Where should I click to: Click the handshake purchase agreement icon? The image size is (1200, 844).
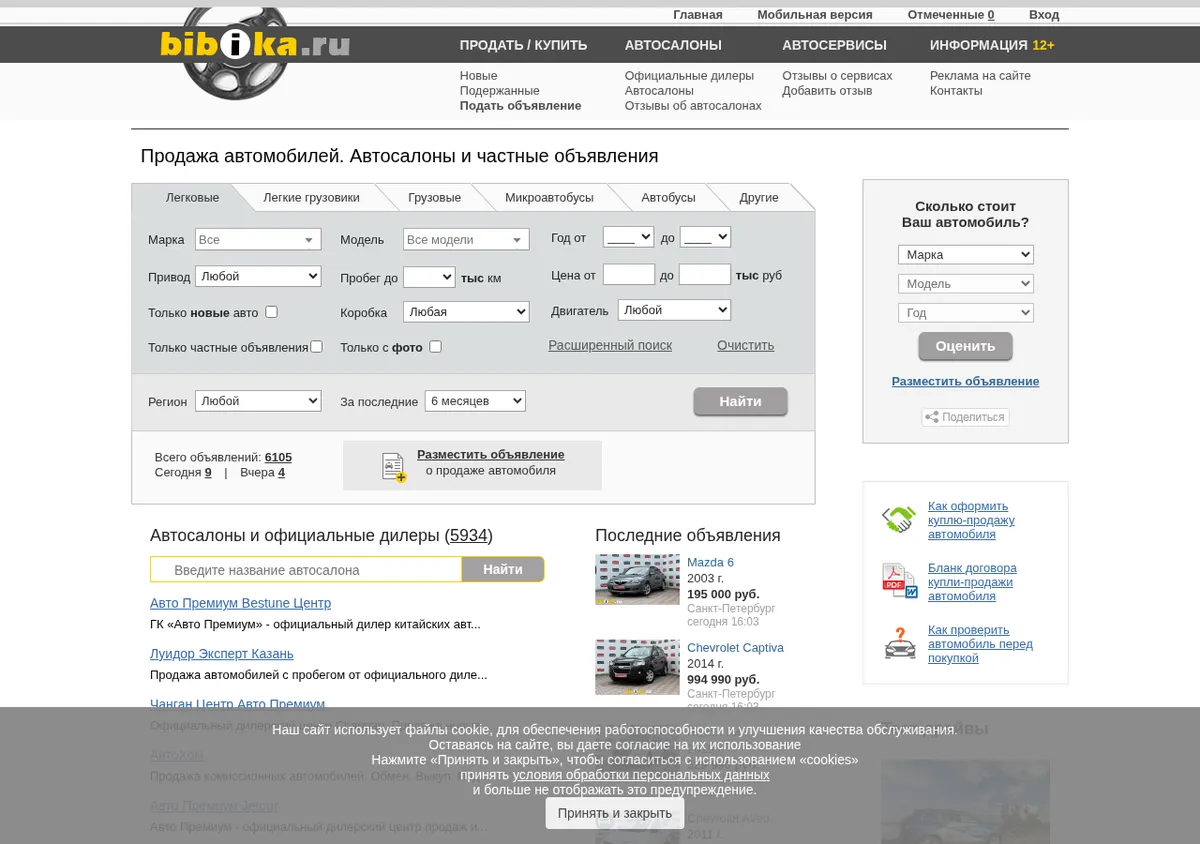(899, 520)
